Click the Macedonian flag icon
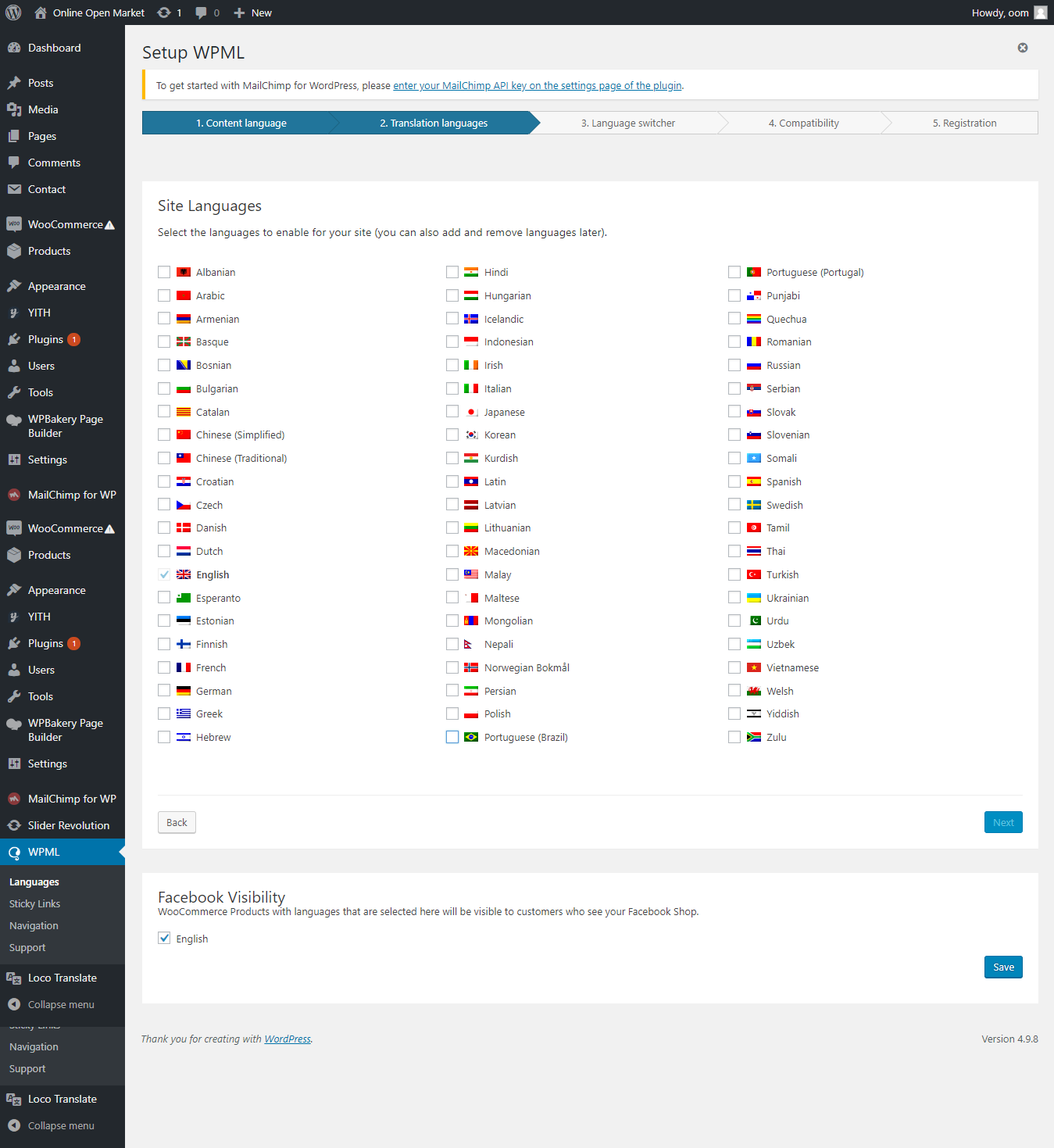Viewport: 1054px width, 1148px height. tap(471, 551)
